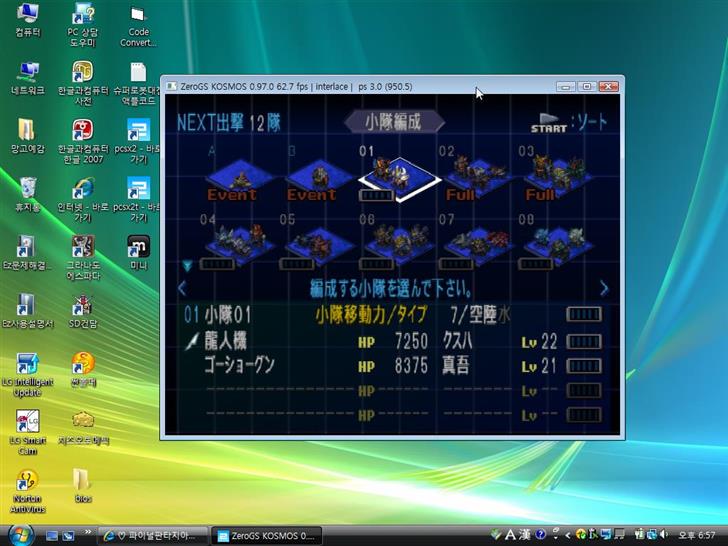This screenshot has width=728, height=546.
Task: Click the squad cost gauge on 小隊01 row
Action: (584, 314)
